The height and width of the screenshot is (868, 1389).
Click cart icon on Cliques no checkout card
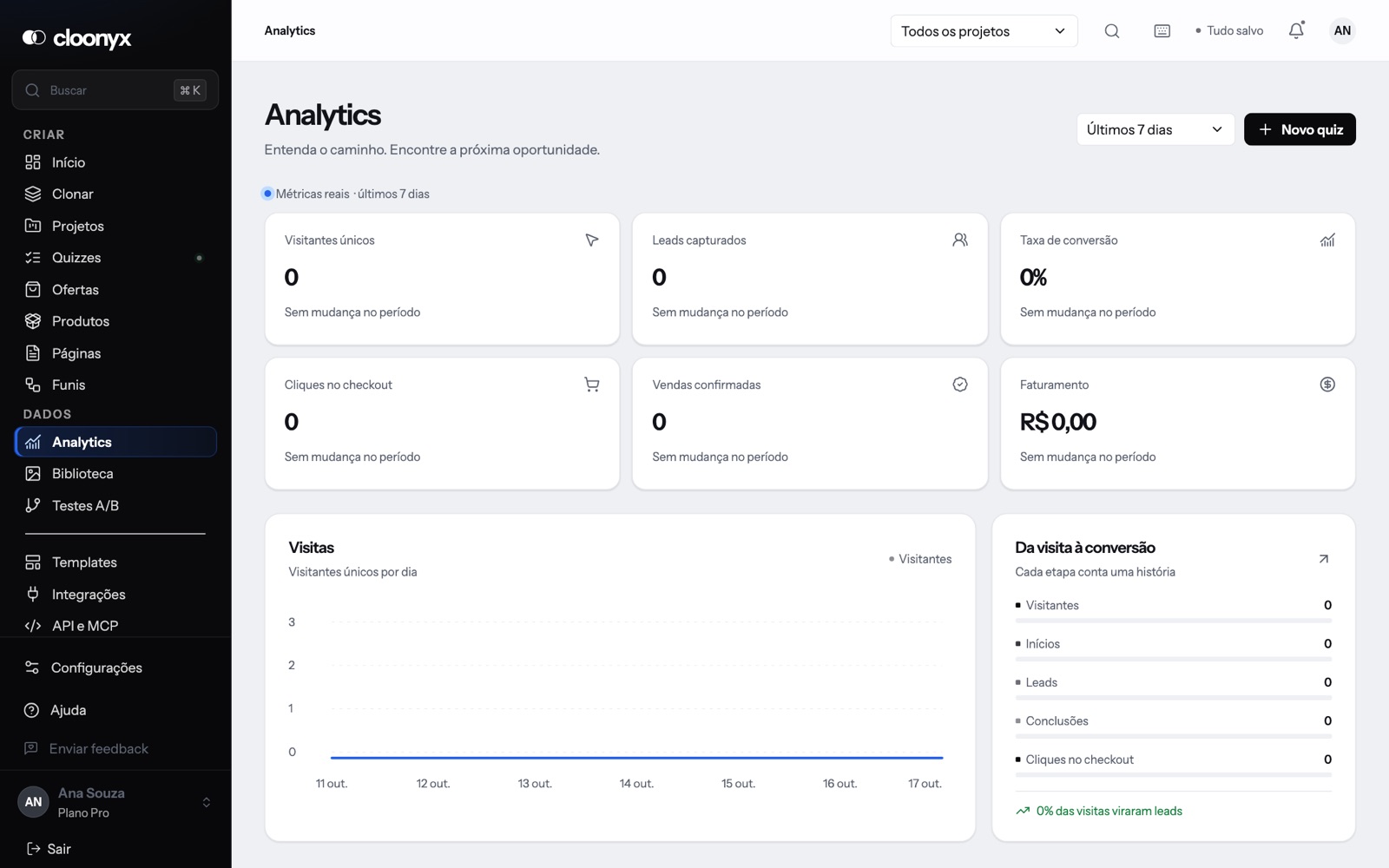pyautogui.click(x=592, y=385)
